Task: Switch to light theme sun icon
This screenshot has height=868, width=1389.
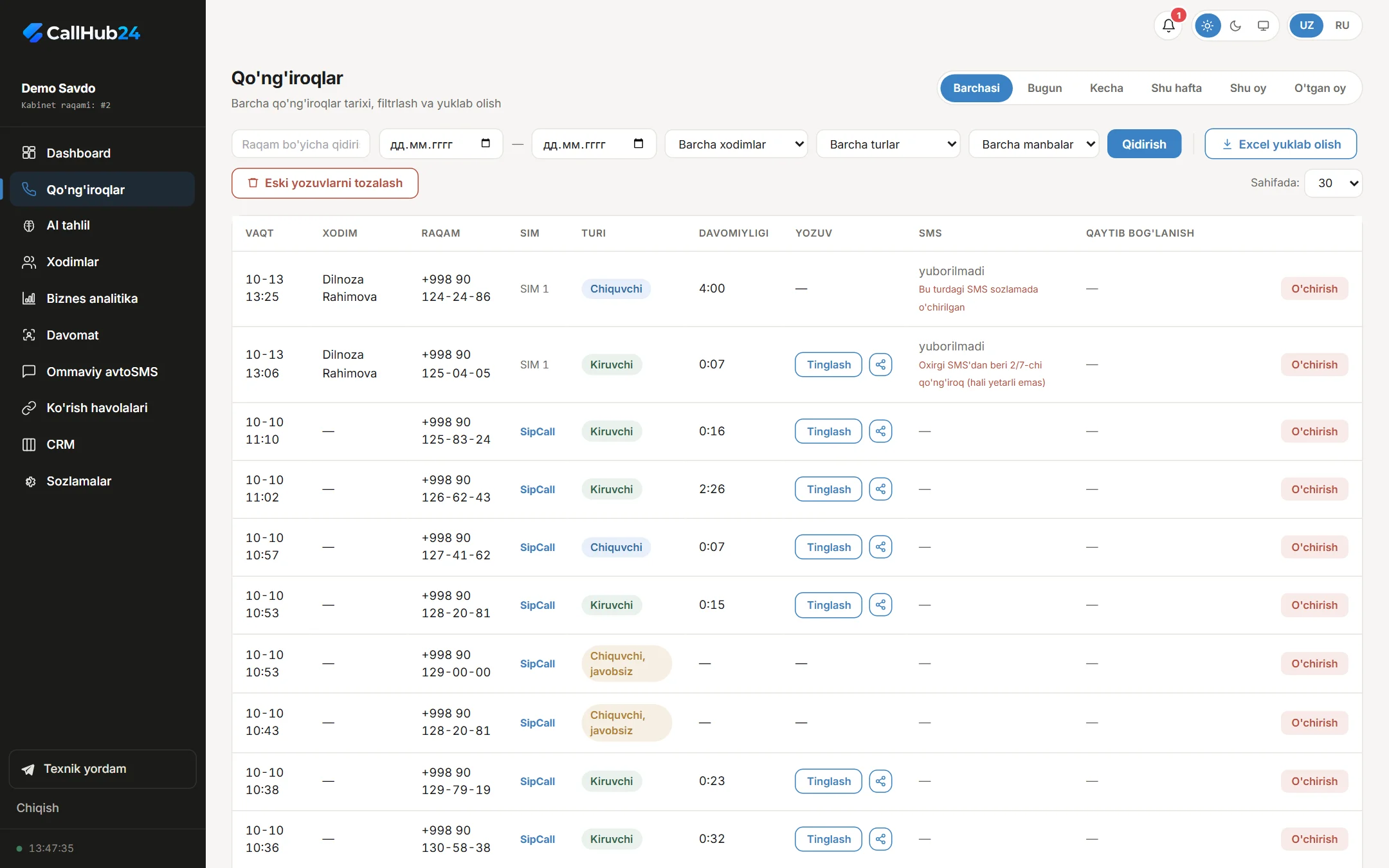Action: point(1207,26)
